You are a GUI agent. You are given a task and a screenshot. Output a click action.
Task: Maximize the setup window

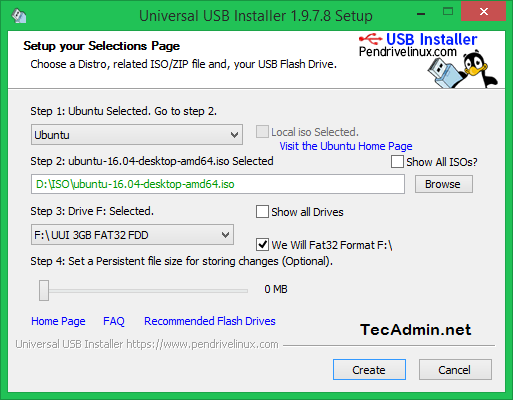pos(448,12)
